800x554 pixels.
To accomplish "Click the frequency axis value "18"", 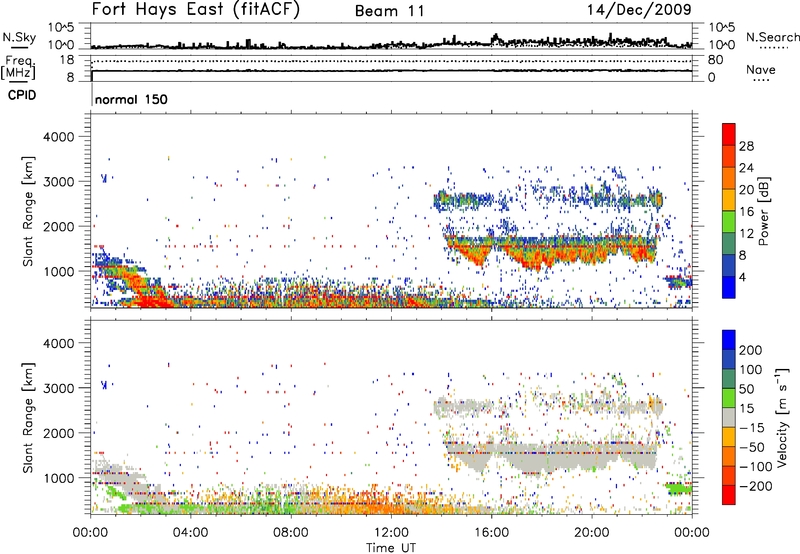I will coord(67,60).
